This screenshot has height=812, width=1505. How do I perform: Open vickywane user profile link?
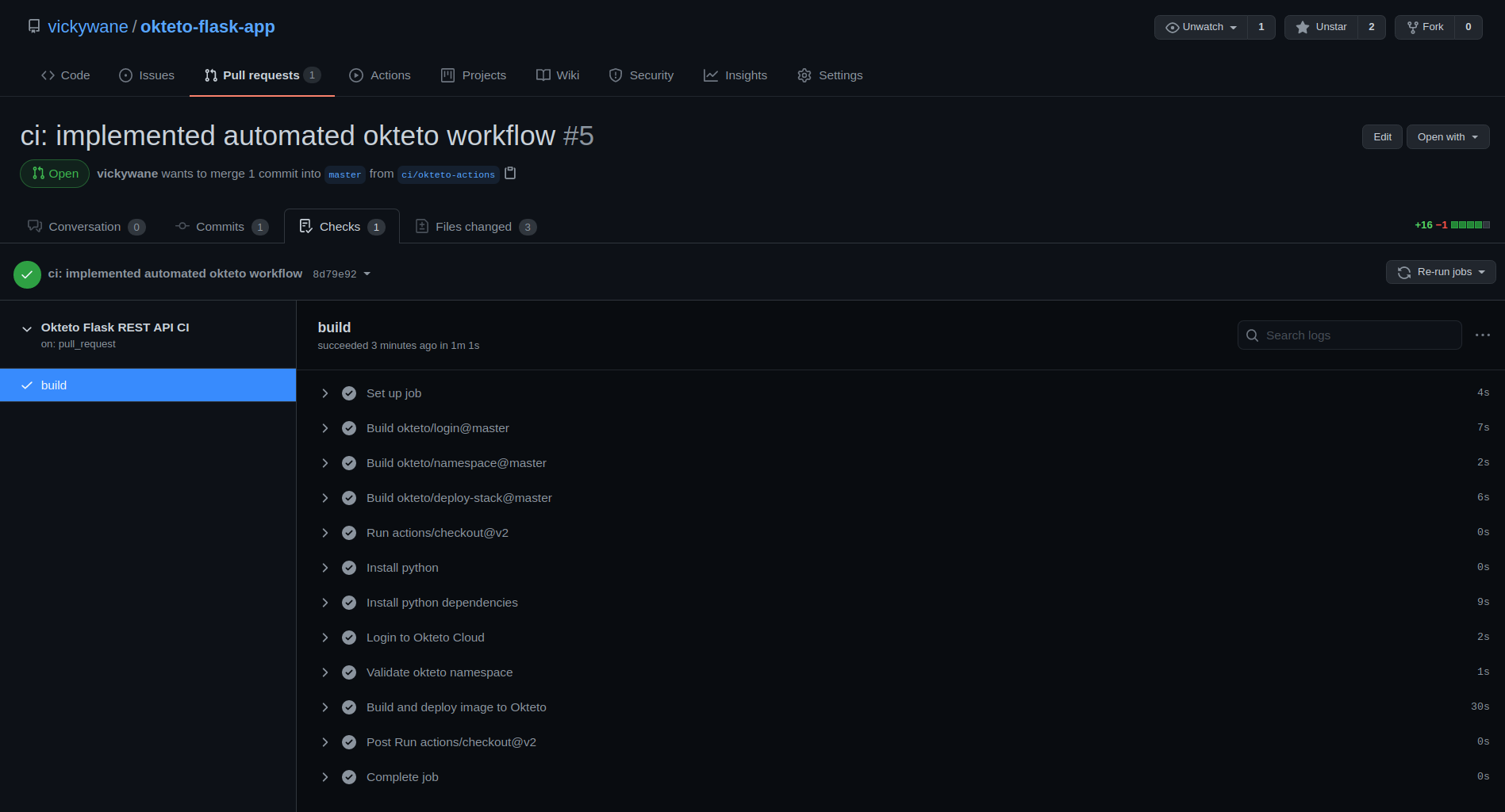tap(88, 26)
